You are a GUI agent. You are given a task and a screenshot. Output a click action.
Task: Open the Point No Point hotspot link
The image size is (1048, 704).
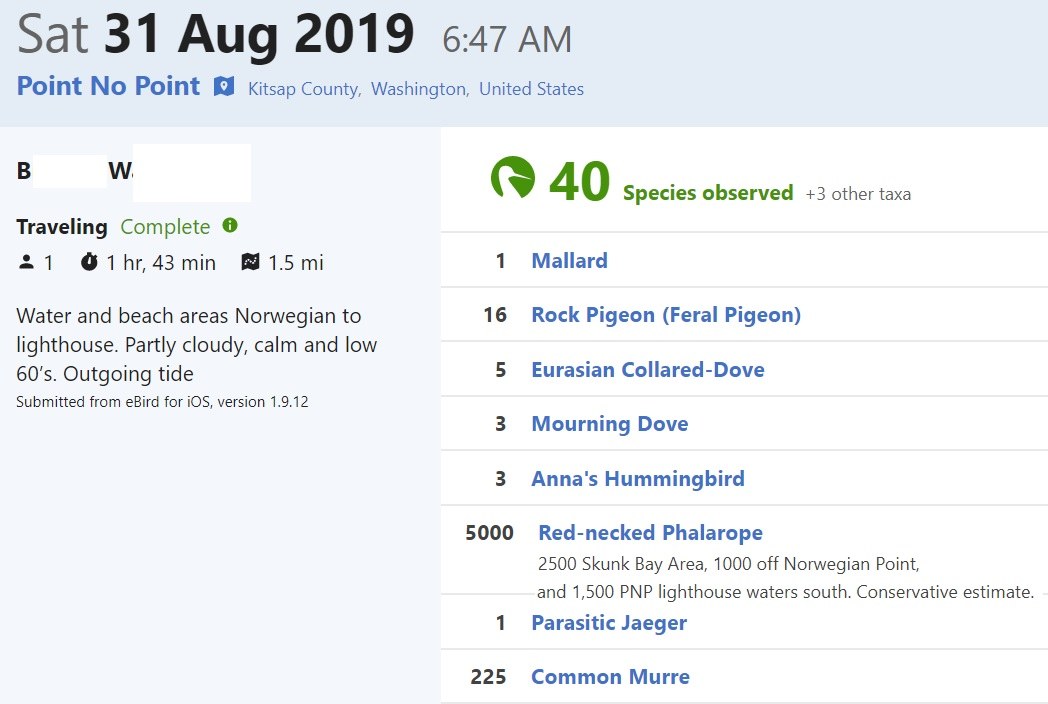pos(108,86)
